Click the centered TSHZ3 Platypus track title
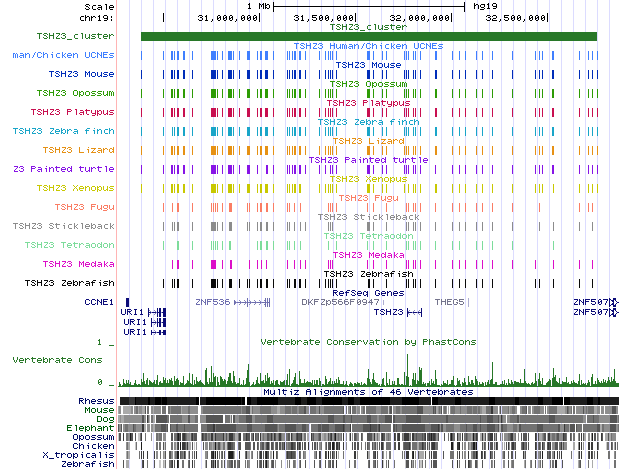Image resolution: width=620 pixels, height=469 pixels. (368, 102)
